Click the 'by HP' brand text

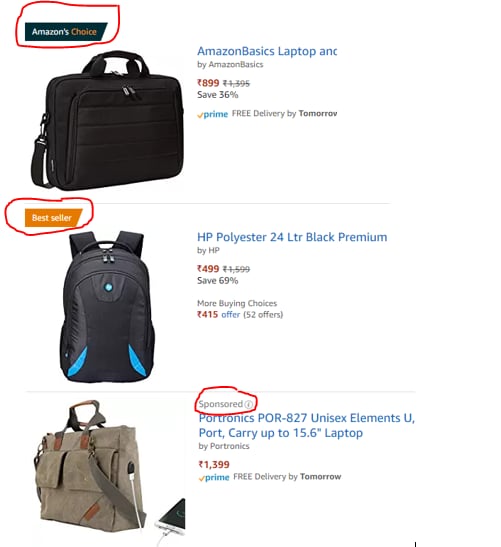pos(208,250)
